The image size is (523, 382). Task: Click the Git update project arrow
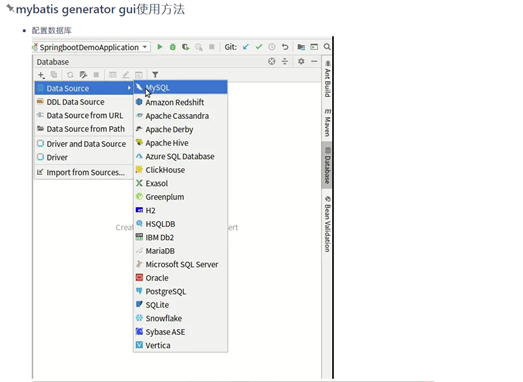click(x=246, y=47)
